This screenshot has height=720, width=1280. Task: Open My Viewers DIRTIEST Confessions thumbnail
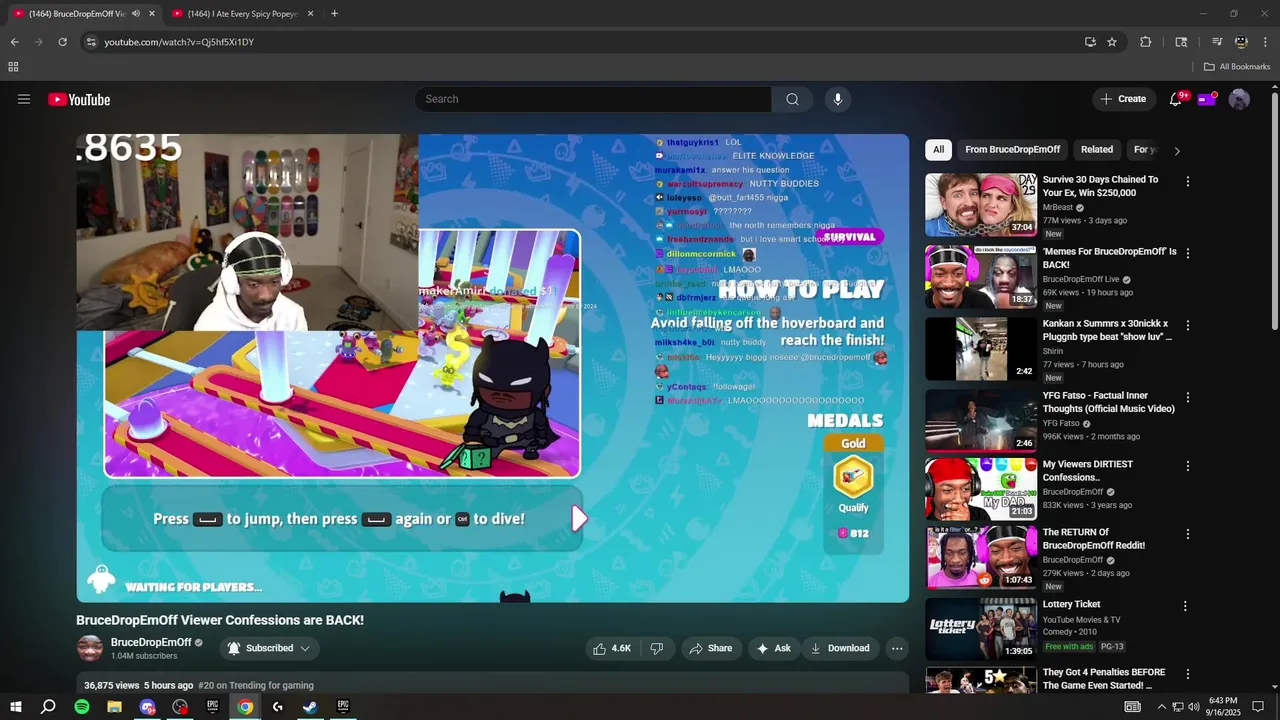(981, 489)
